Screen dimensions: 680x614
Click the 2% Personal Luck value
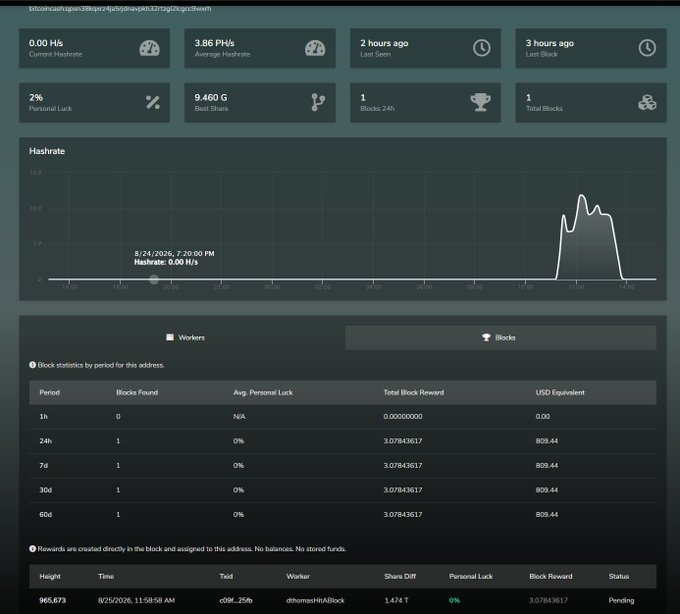[36, 98]
